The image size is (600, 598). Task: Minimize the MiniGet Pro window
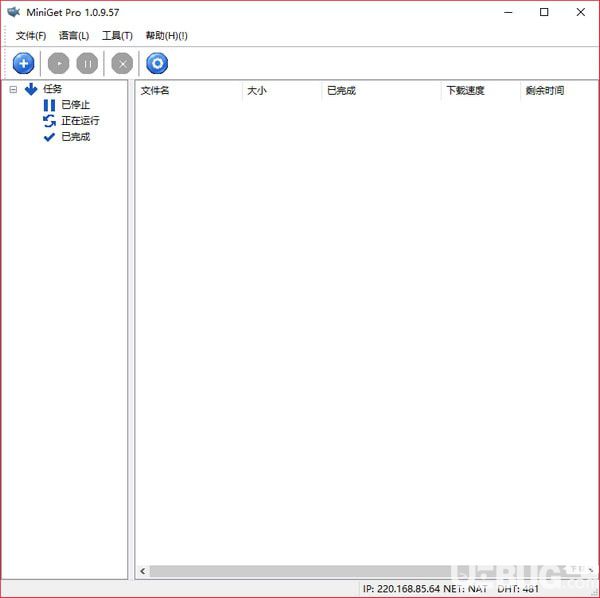(x=508, y=12)
